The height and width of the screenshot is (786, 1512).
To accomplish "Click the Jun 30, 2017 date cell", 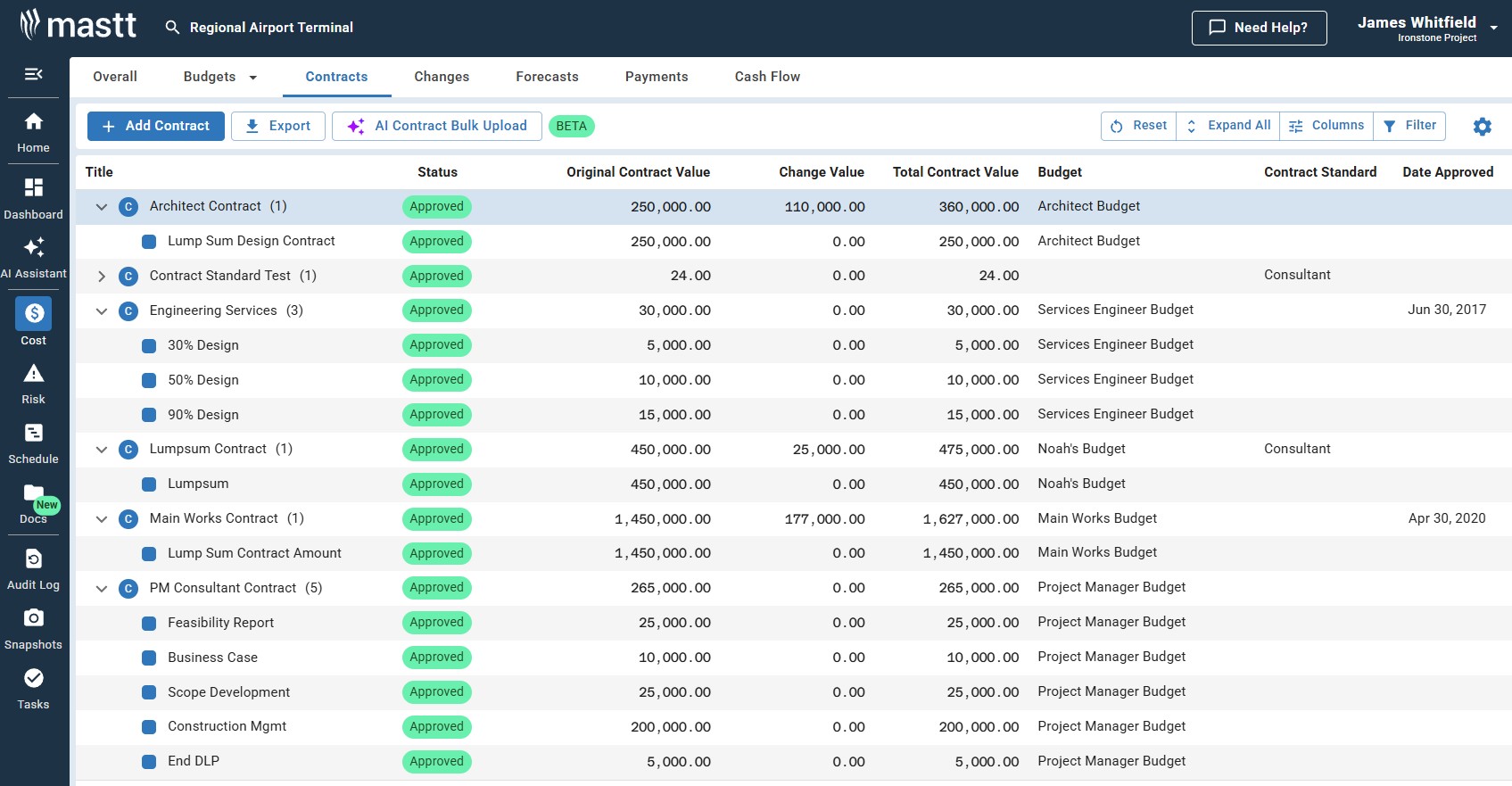I will coord(1447,310).
